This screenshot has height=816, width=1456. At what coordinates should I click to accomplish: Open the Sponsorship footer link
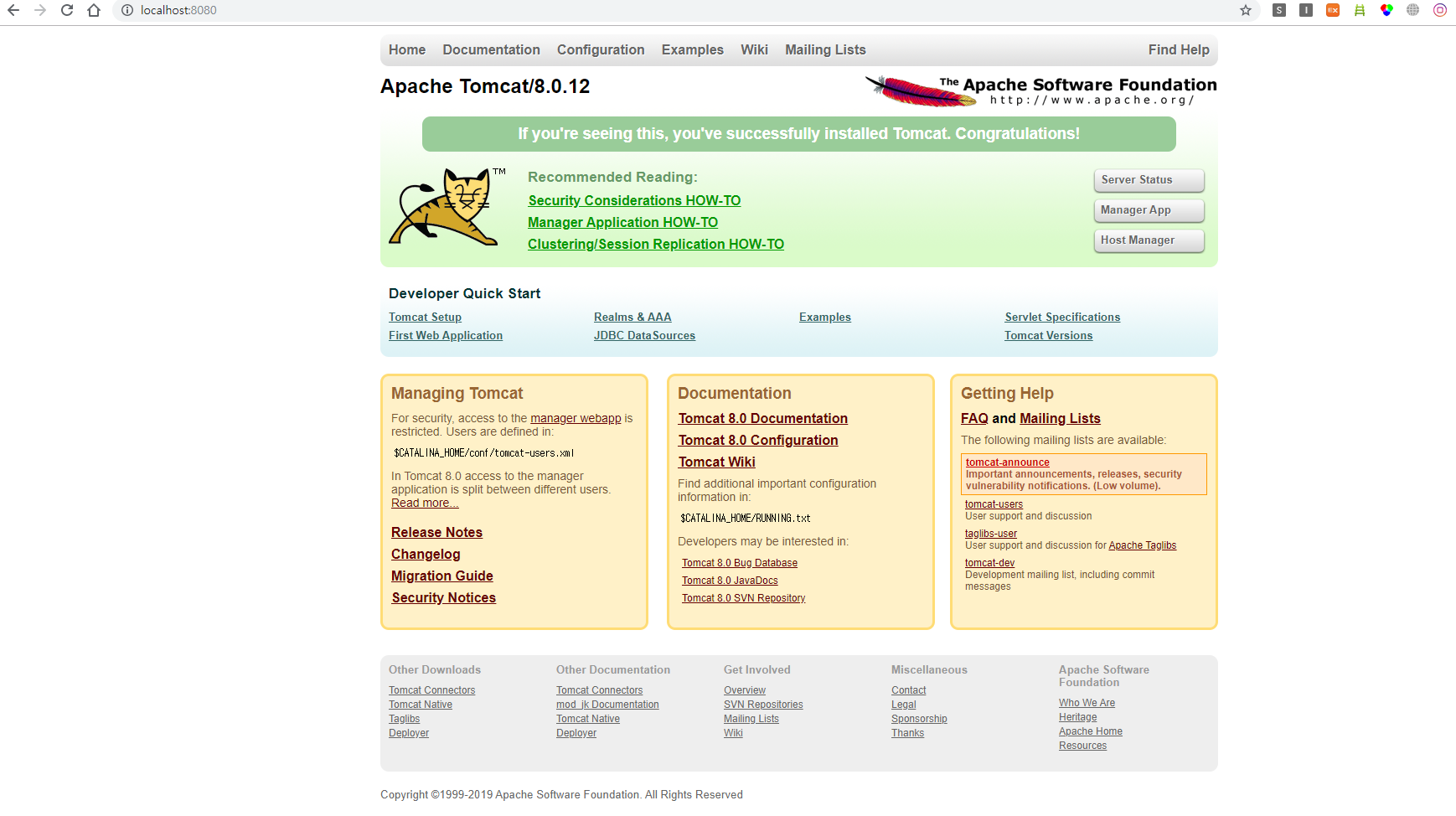click(x=919, y=719)
